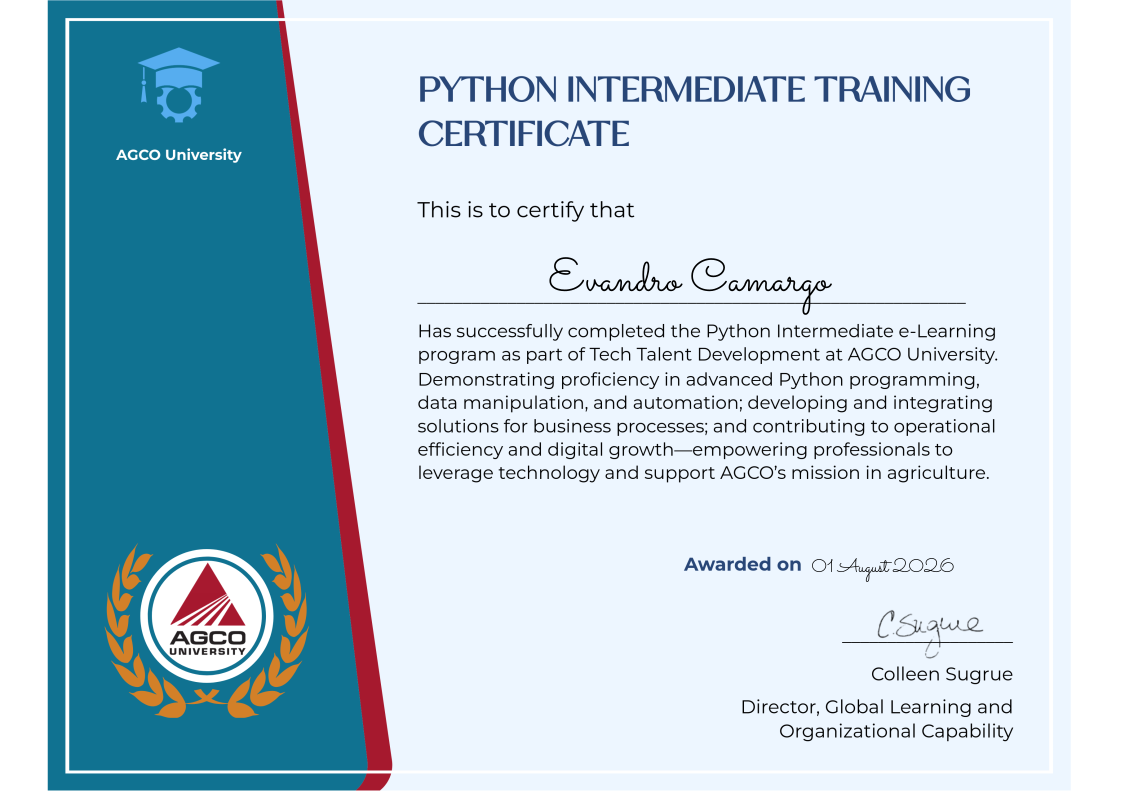Click the 'PYTHON INTERMEDIATE TRAINING CERTIFICATE' title
This screenshot has height=794, width=1123.
[x=693, y=112]
